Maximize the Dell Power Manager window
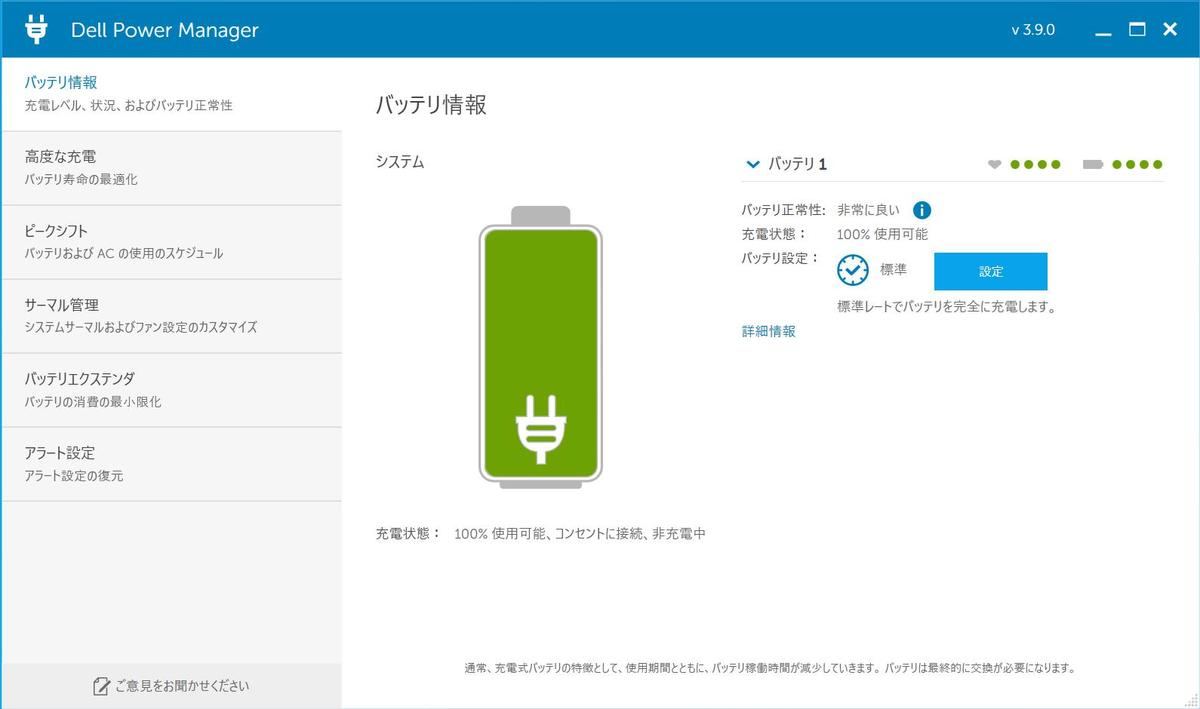The height and width of the screenshot is (709, 1200). pyautogui.click(x=1137, y=30)
